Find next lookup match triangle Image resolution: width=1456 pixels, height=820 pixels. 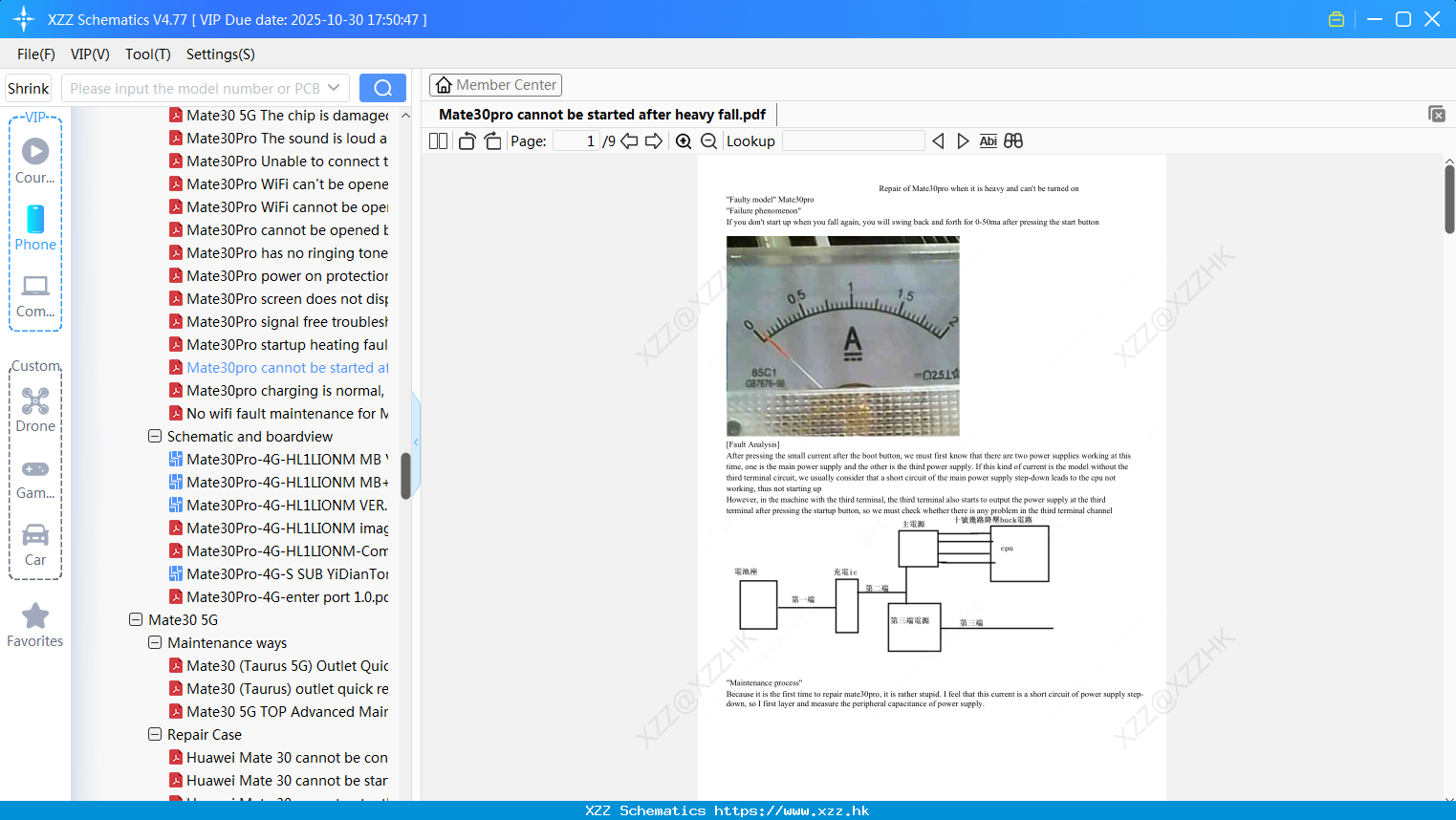point(963,141)
